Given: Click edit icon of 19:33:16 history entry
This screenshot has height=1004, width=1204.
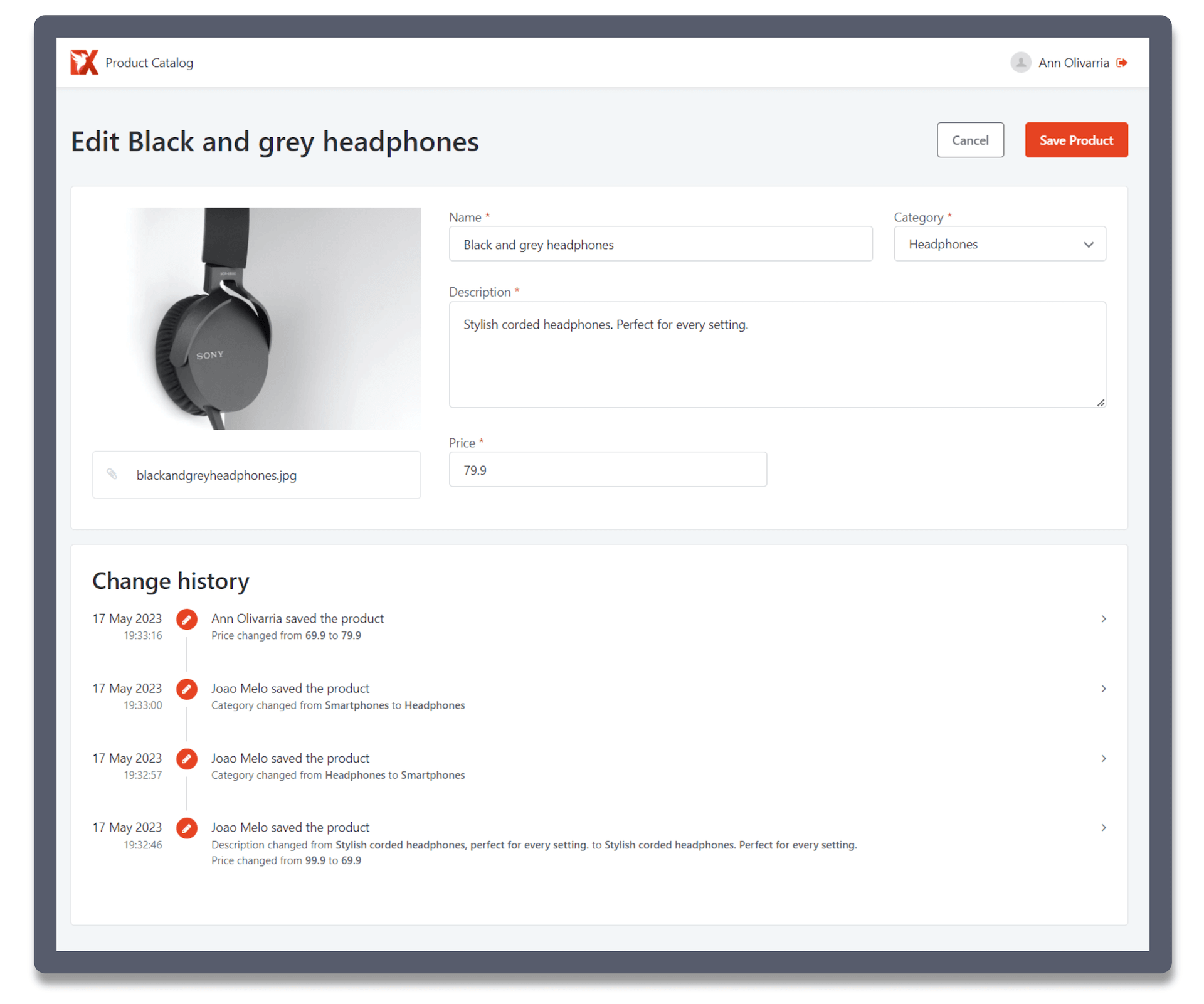Looking at the screenshot, I should click(186, 620).
